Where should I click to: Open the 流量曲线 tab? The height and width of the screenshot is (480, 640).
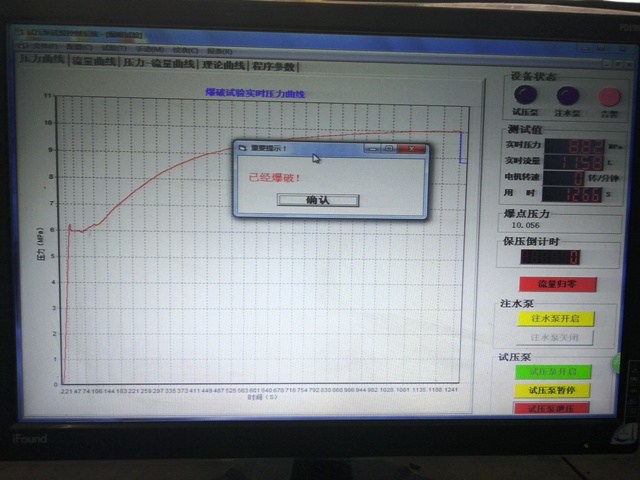point(93,62)
